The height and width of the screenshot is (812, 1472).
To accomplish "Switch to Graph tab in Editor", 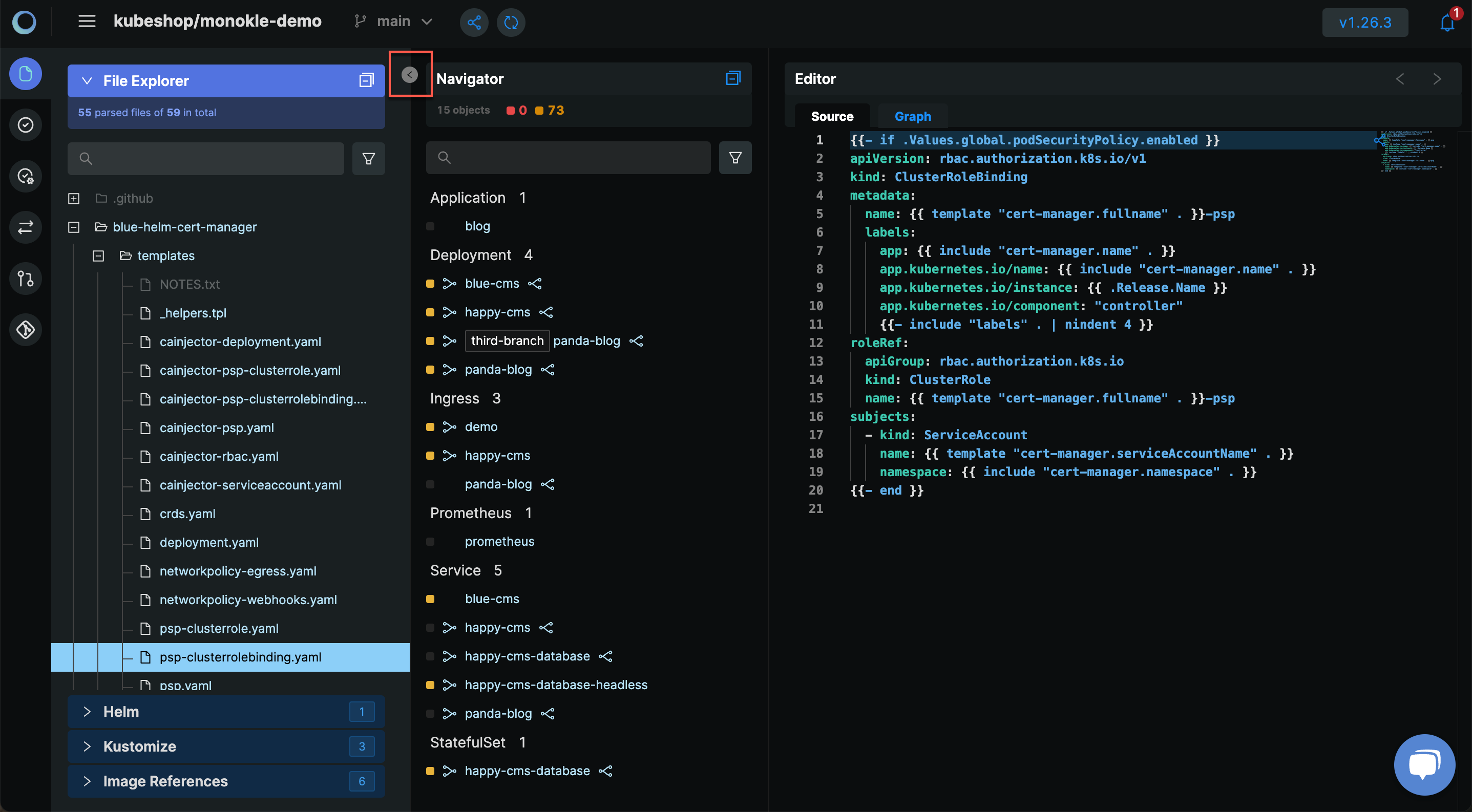I will (x=912, y=115).
